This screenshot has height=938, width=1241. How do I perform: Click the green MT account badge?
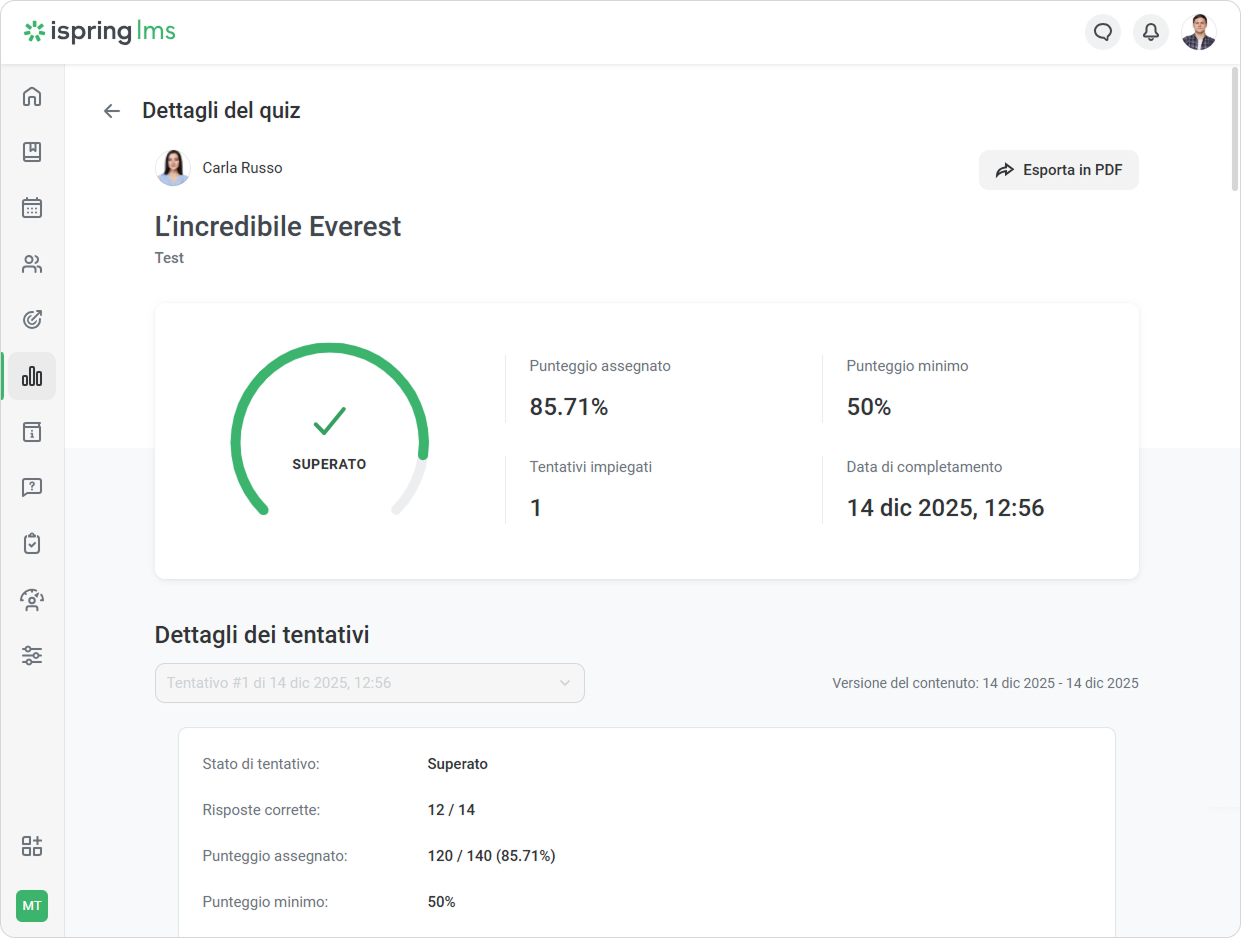click(32, 906)
